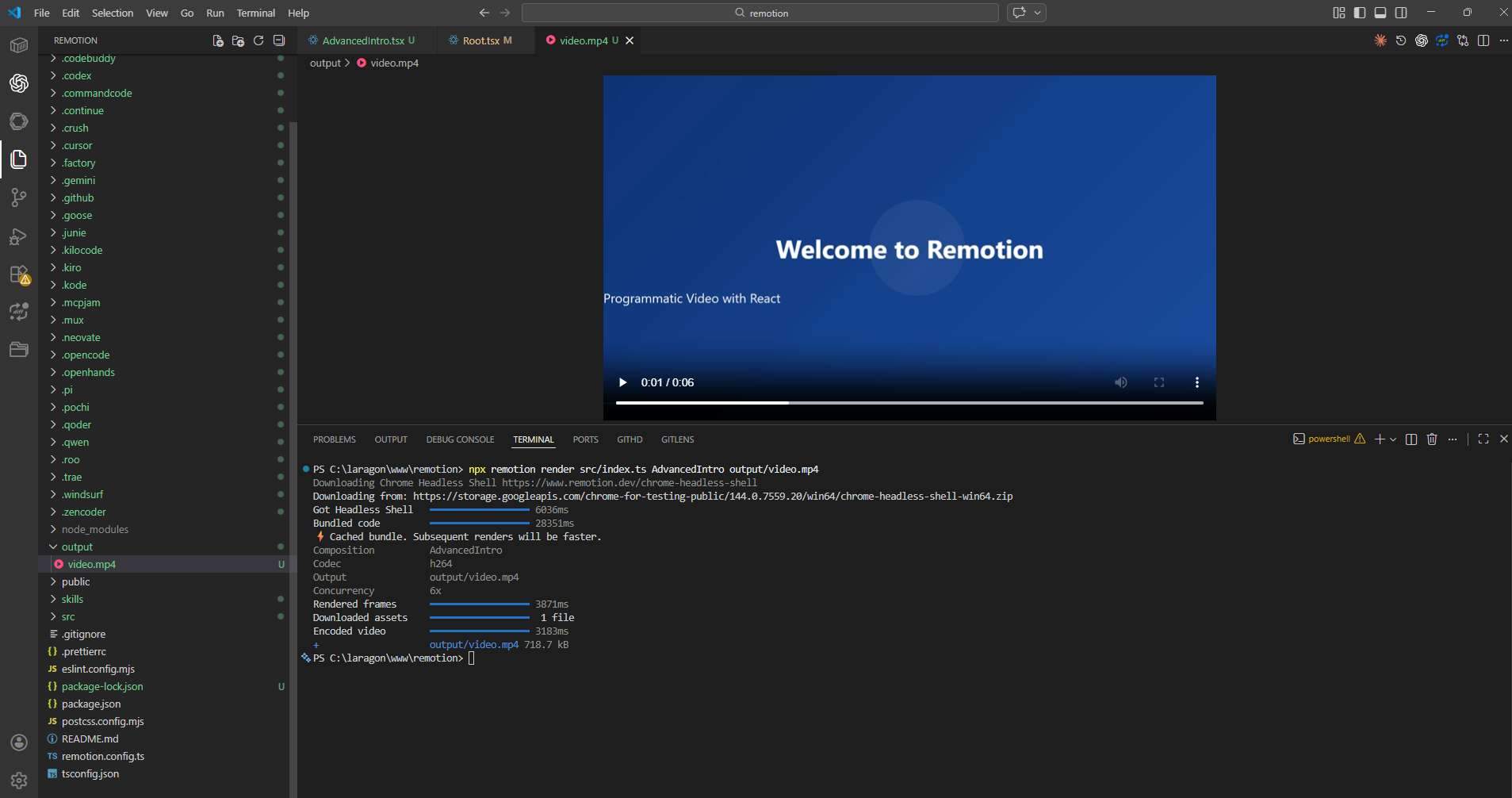
Task: Toggle the primary side bar visibility
Action: (x=1360, y=13)
